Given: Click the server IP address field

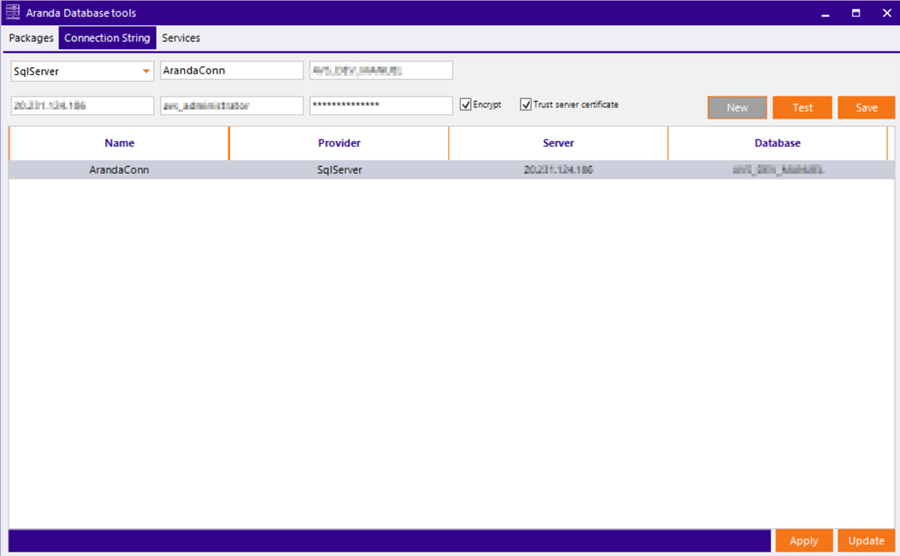Looking at the screenshot, I should [82, 106].
